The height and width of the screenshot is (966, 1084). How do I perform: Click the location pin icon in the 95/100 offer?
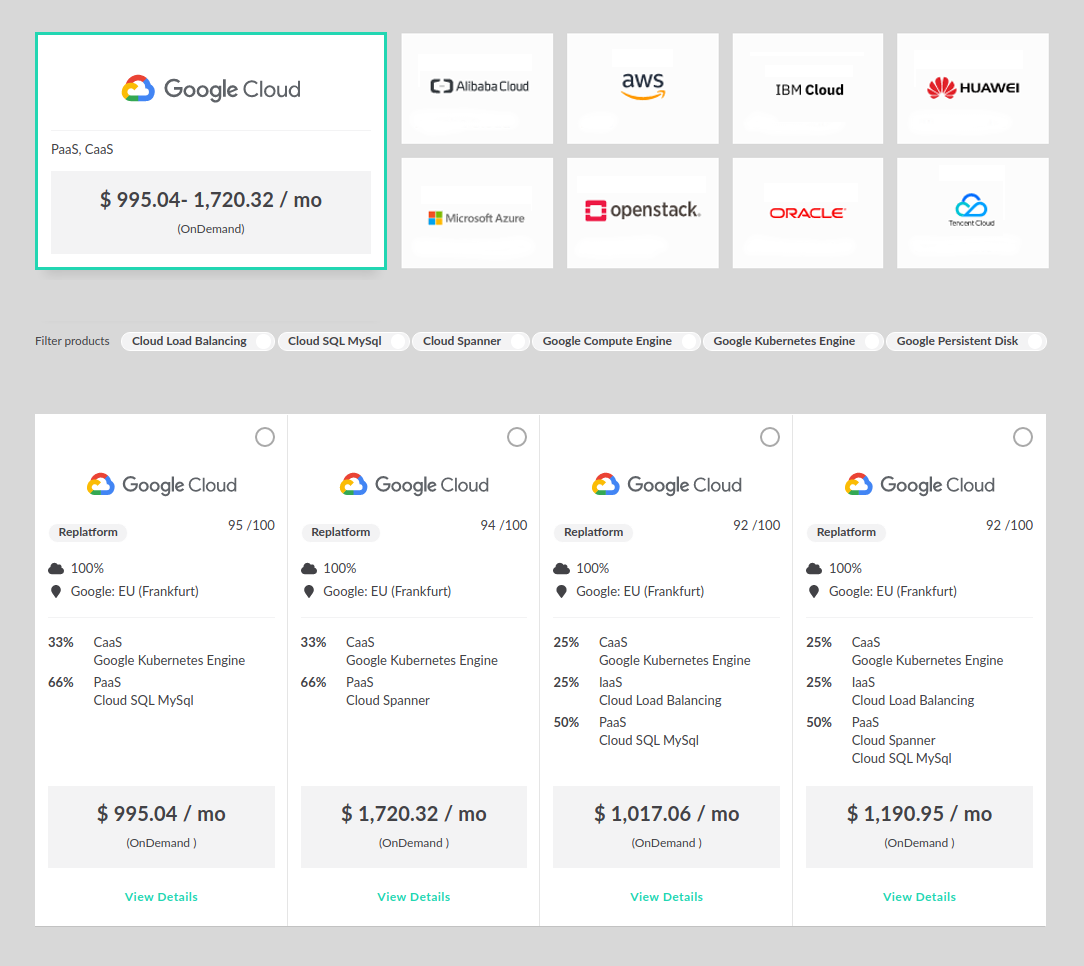click(56, 591)
